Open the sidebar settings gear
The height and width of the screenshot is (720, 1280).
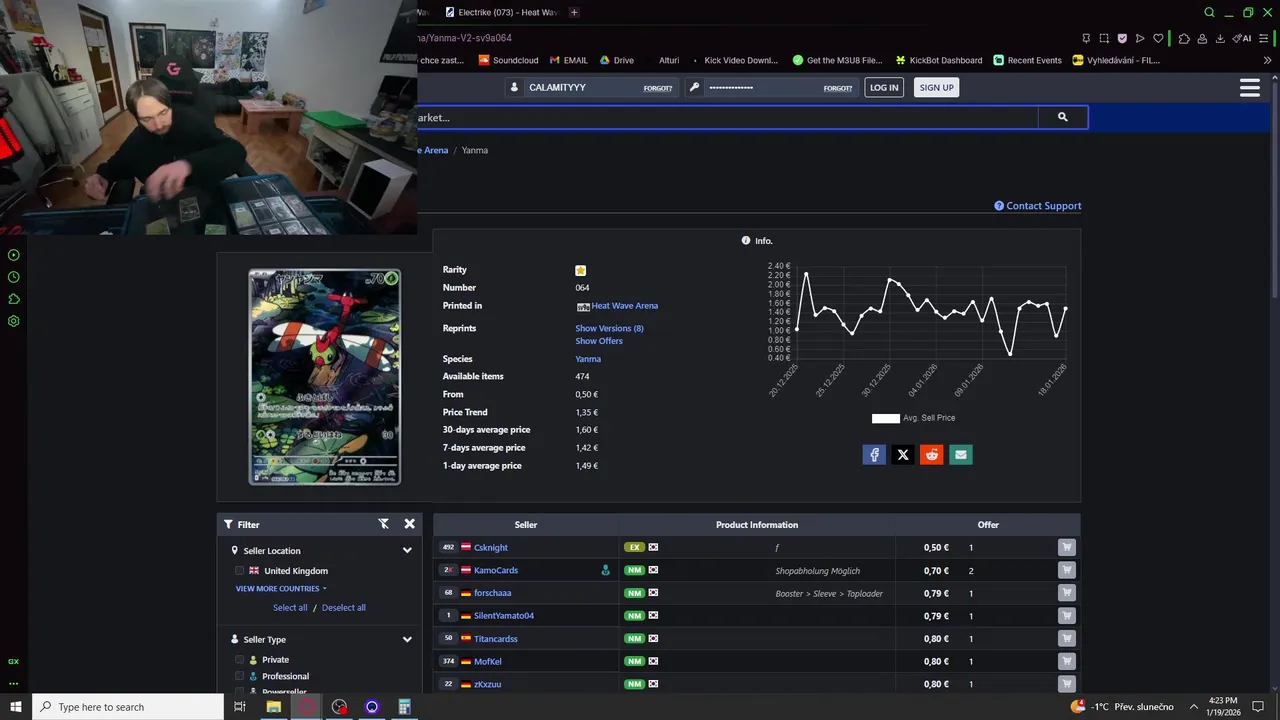14,321
